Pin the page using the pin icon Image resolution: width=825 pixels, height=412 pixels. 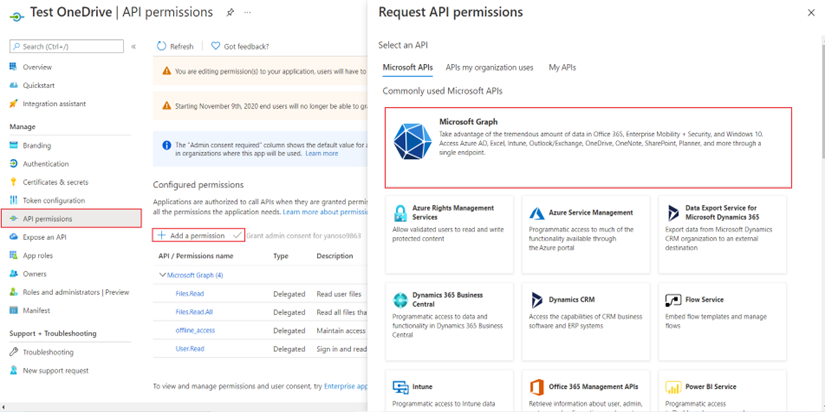point(230,13)
